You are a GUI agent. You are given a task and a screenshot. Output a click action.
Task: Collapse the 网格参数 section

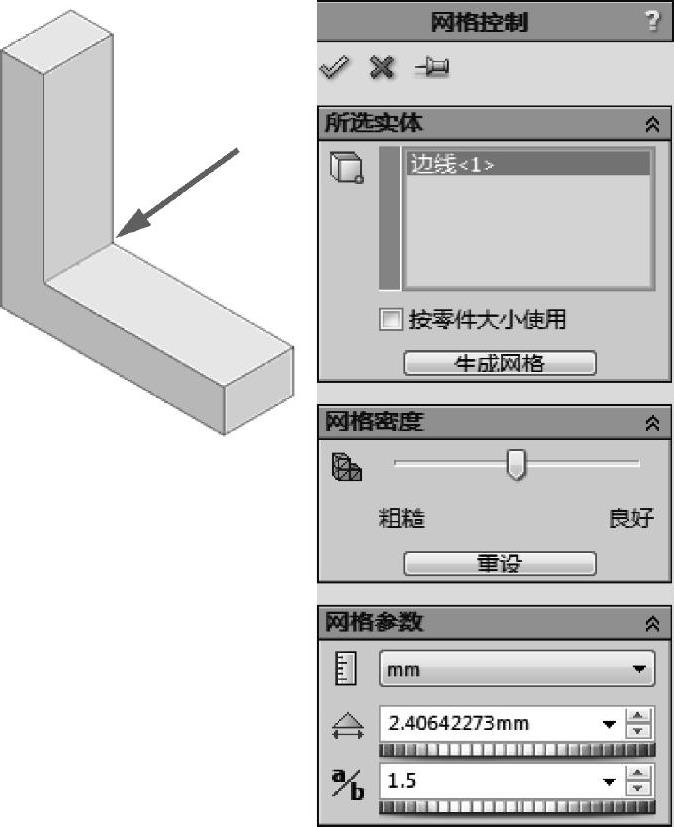[x=652, y=624]
